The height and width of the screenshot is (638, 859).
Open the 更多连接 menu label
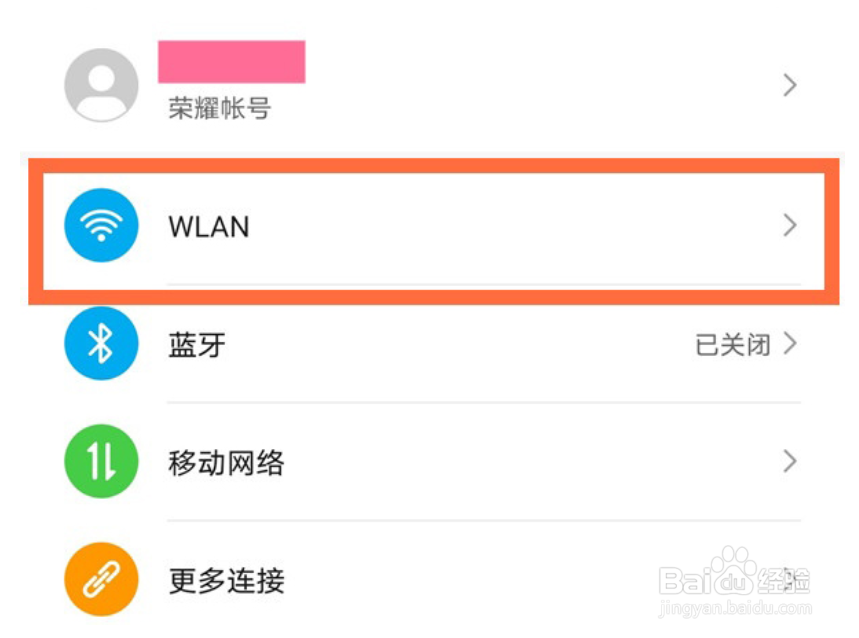(x=226, y=580)
